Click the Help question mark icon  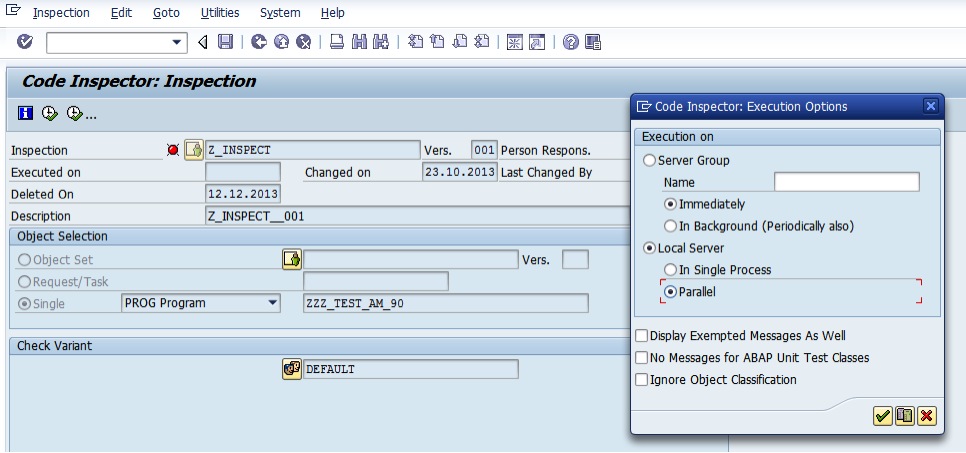click(x=571, y=42)
